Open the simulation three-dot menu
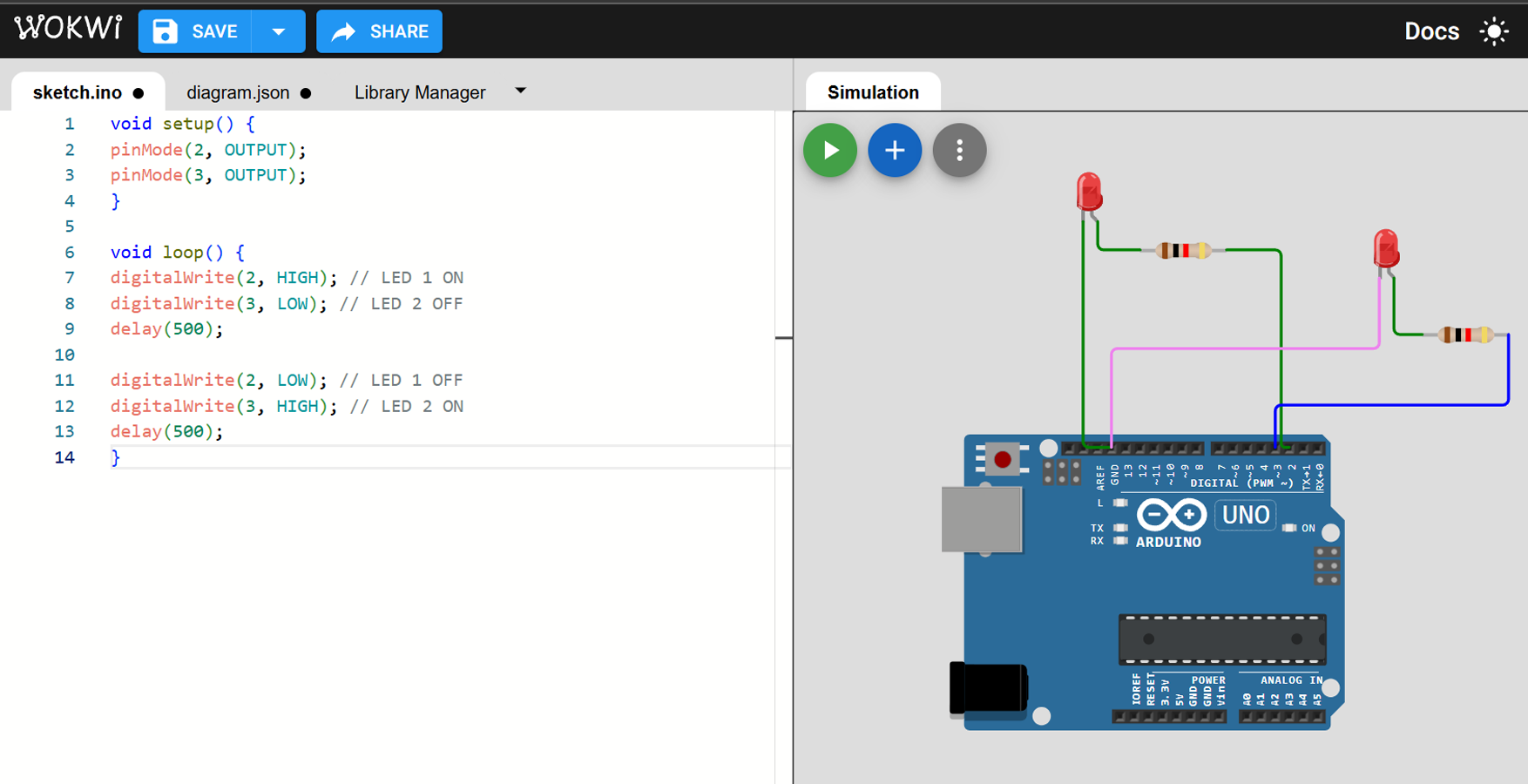The image size is (1528, 784). 959,150
